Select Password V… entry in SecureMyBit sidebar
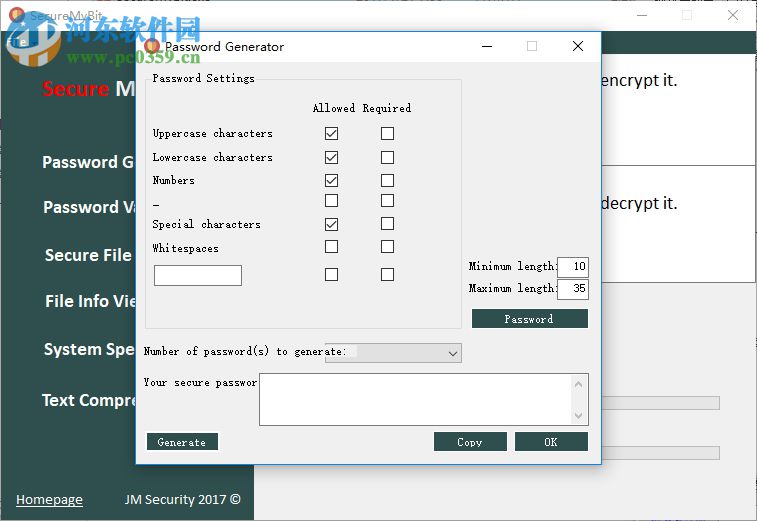Image resolution: width=757 pixels, height=521 pixels. pos(89,207)
